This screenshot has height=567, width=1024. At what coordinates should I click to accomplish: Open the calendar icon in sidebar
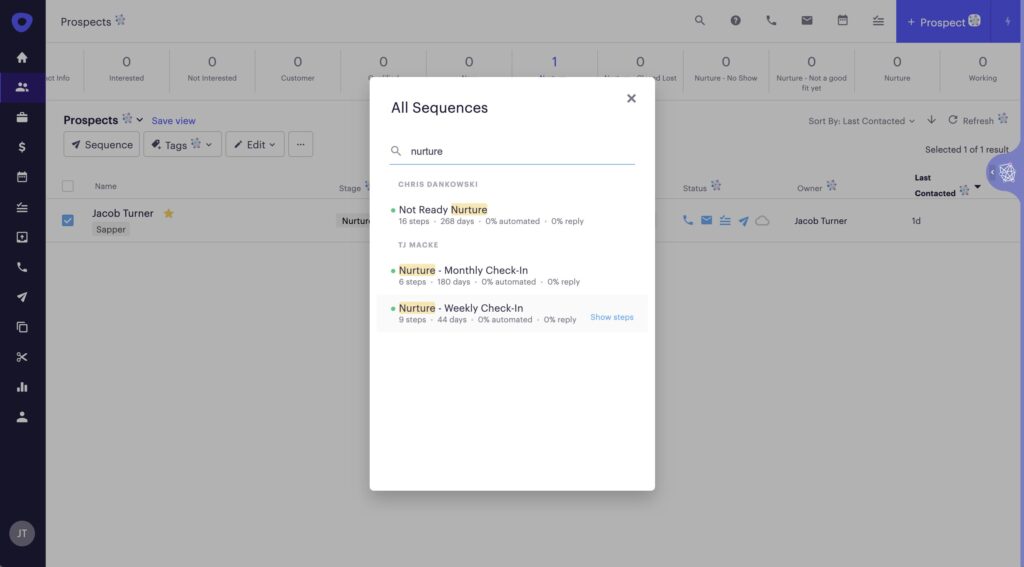coord(22,177)
